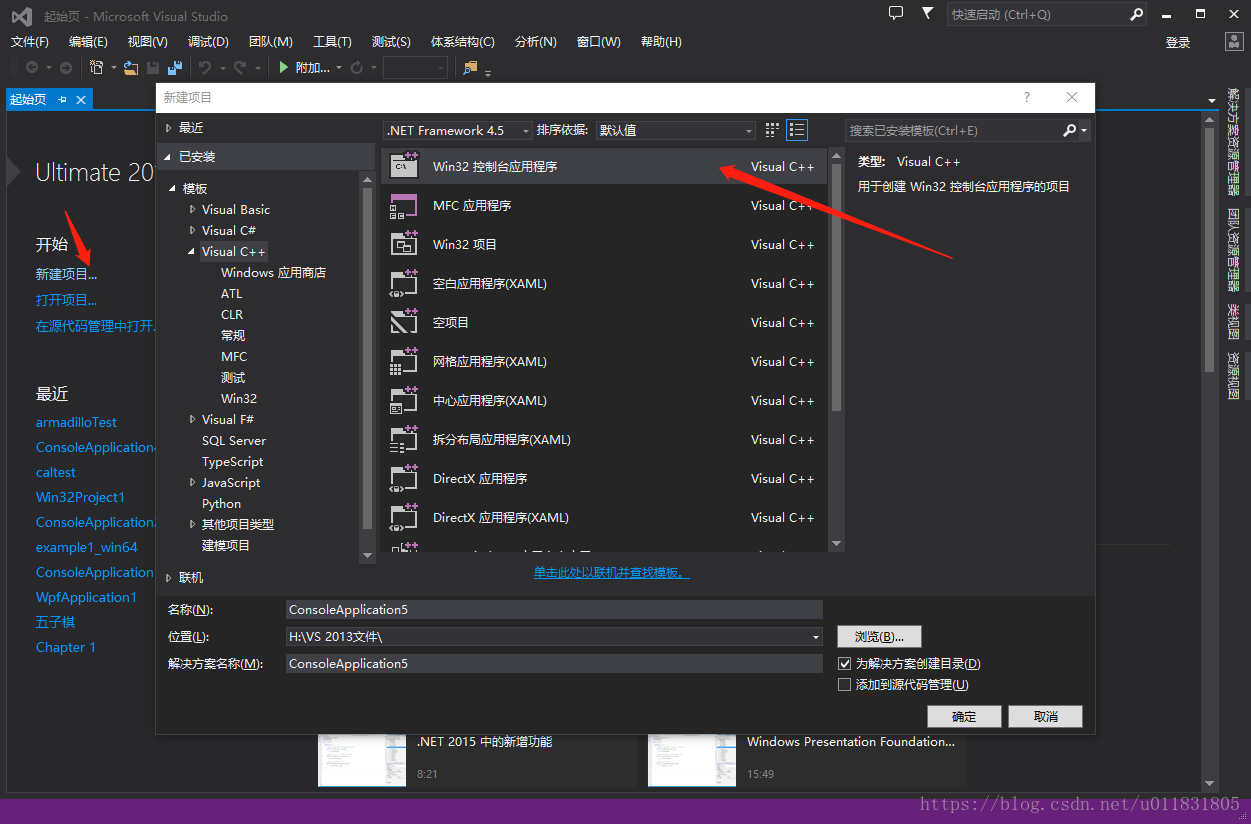Open the 调试(D) menu
The width and height of the screenshot is (1251, 824).
(208, 42)
